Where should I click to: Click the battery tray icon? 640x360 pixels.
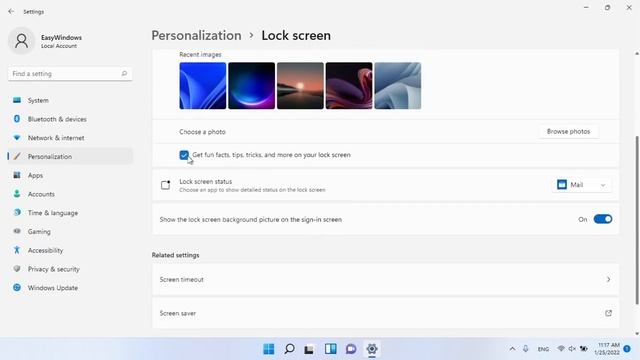584,349
